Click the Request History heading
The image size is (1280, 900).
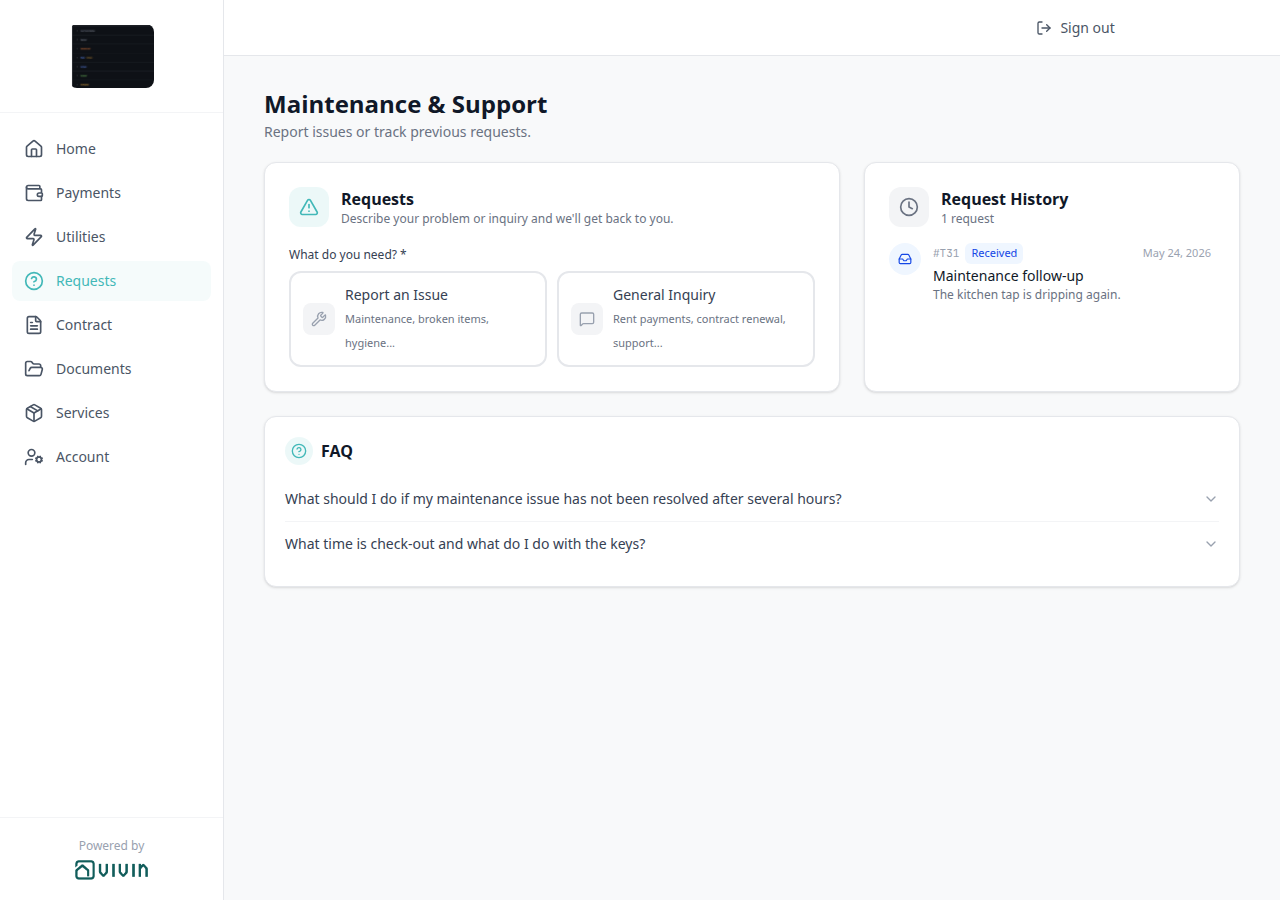point(1005,199)
